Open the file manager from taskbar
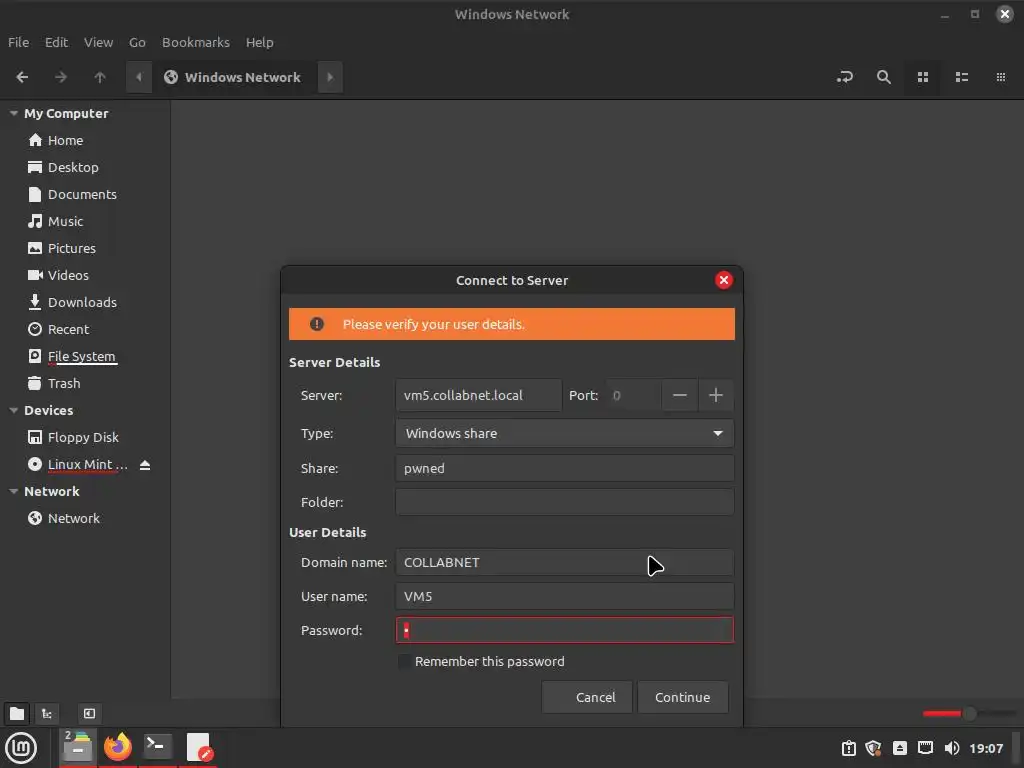Viewport: 1024px width, 768px height. coord(78,748)
